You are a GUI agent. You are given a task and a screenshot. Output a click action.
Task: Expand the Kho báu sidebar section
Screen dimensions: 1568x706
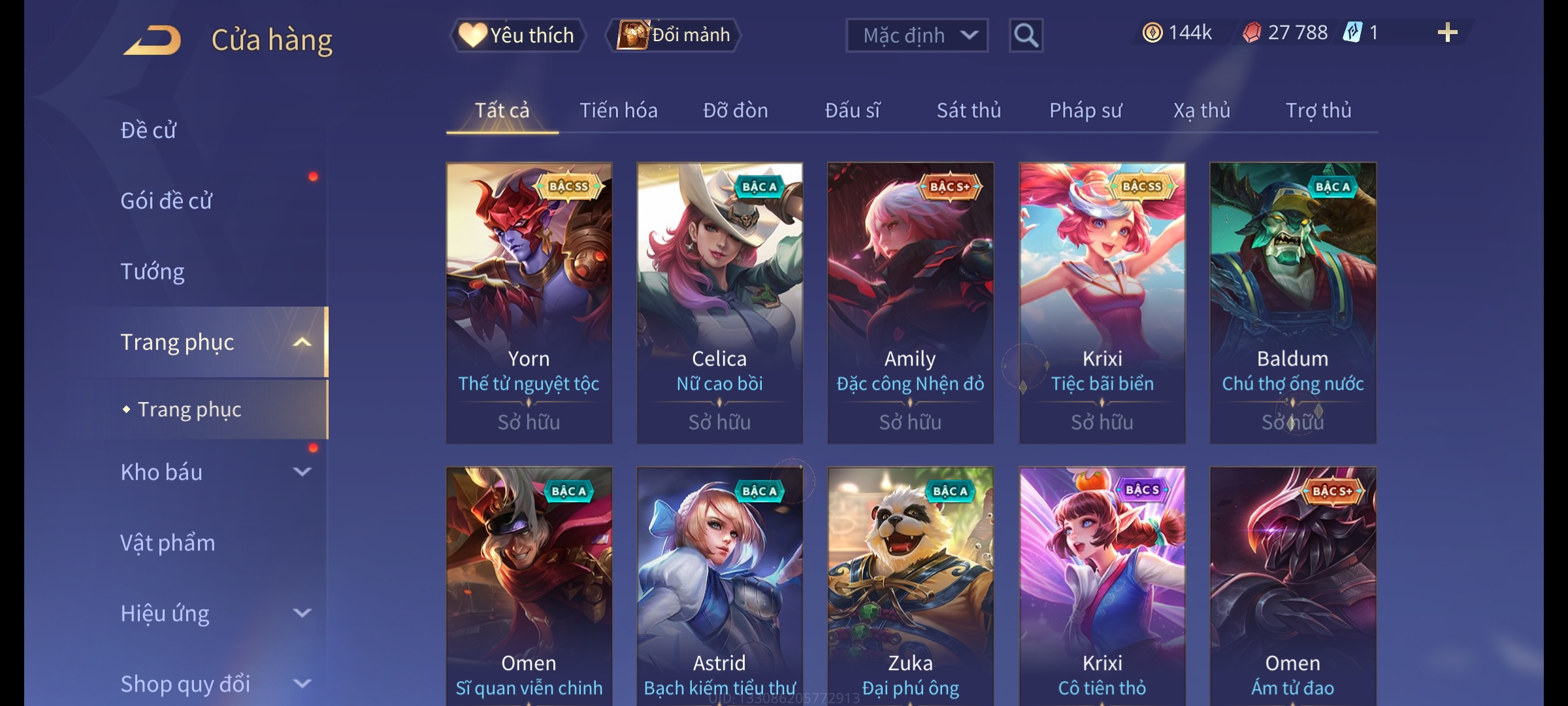302,472
